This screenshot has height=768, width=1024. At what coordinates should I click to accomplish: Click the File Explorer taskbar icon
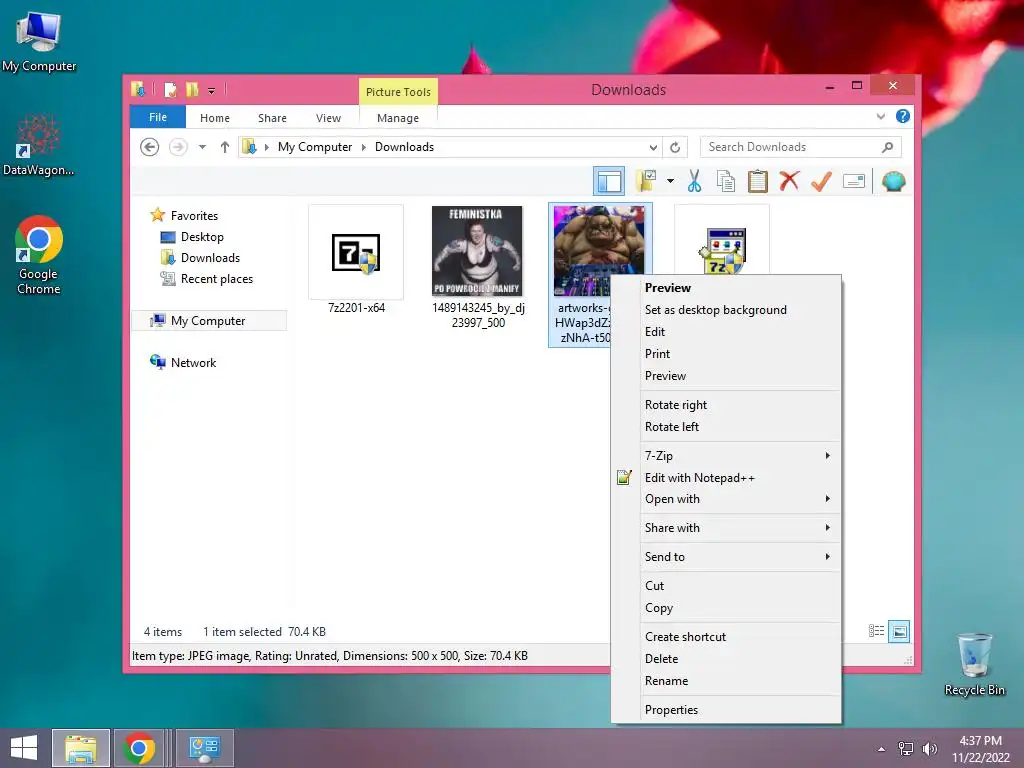pyautogui.click(x=81, y=748)
